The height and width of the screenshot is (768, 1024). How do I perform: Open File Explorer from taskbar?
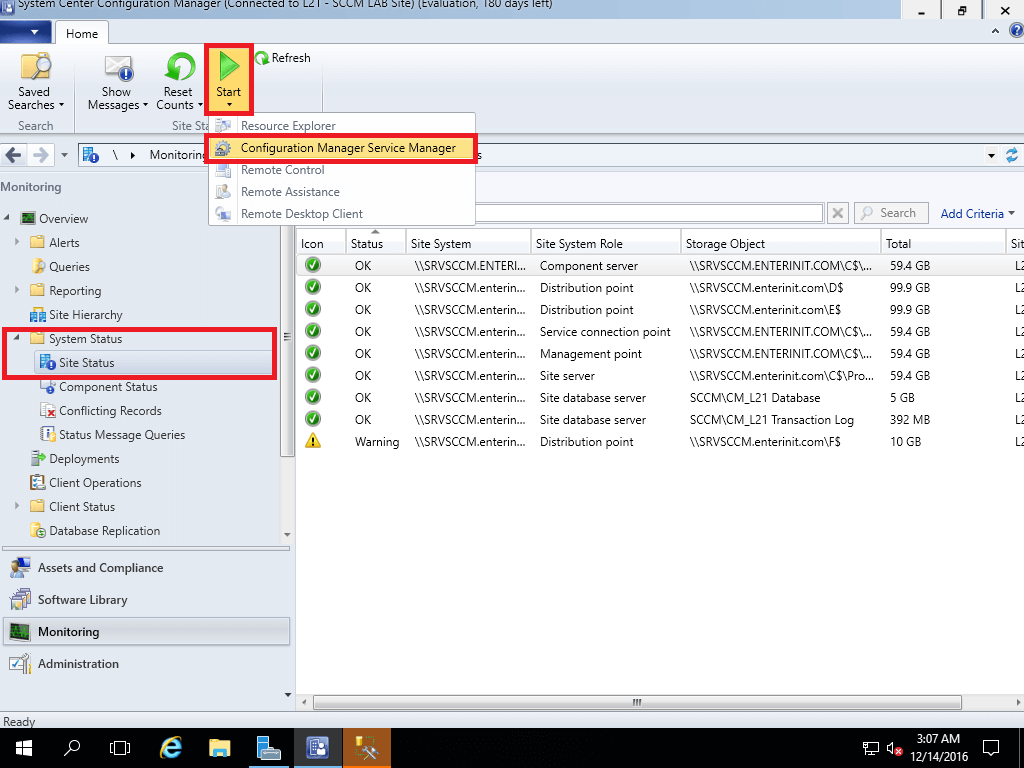(x=219, y=748)
